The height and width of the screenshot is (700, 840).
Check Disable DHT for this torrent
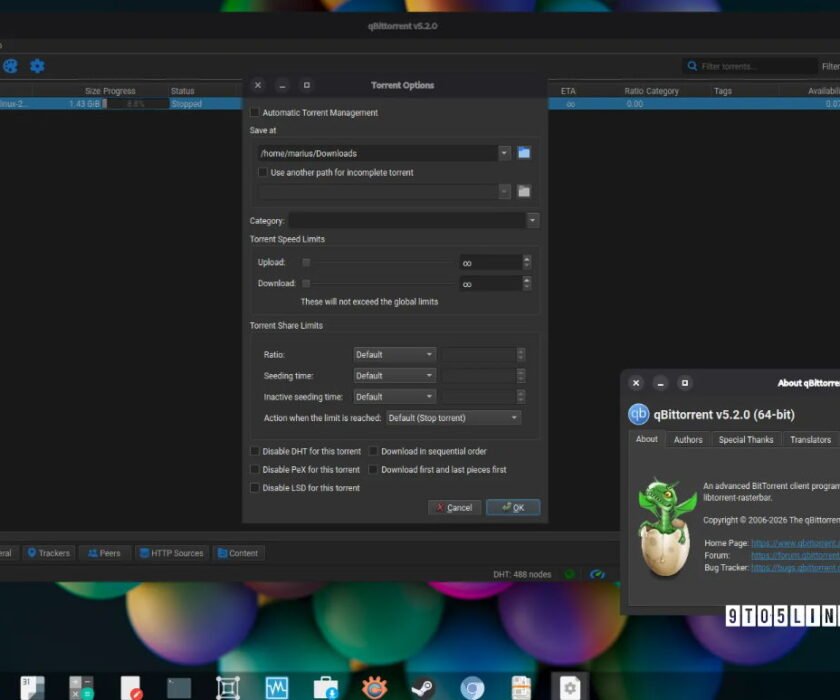254,451
